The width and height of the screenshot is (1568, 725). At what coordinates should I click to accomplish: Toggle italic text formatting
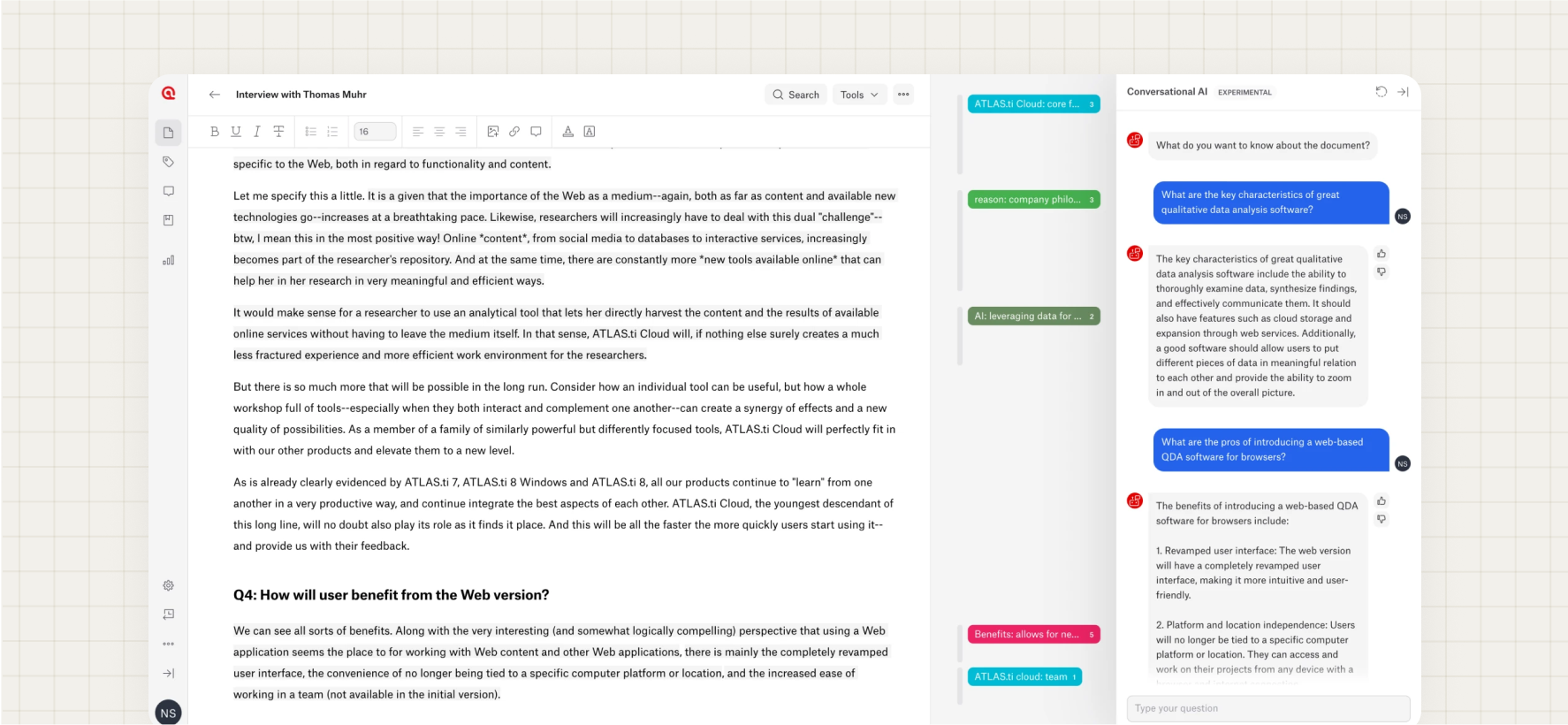257,132
